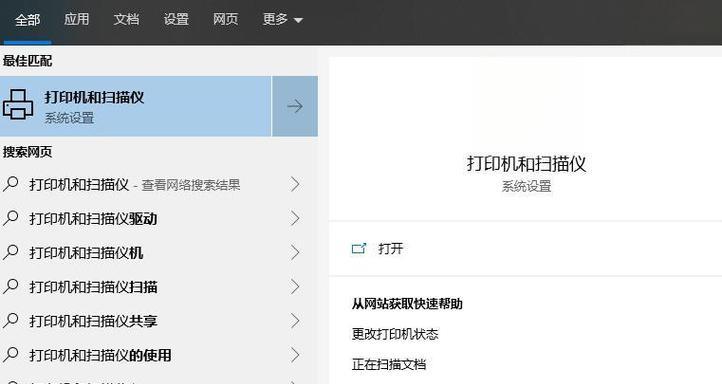
Task: Select the 打印机和扫描仪驱动 web suggestion
Action: 158,219
